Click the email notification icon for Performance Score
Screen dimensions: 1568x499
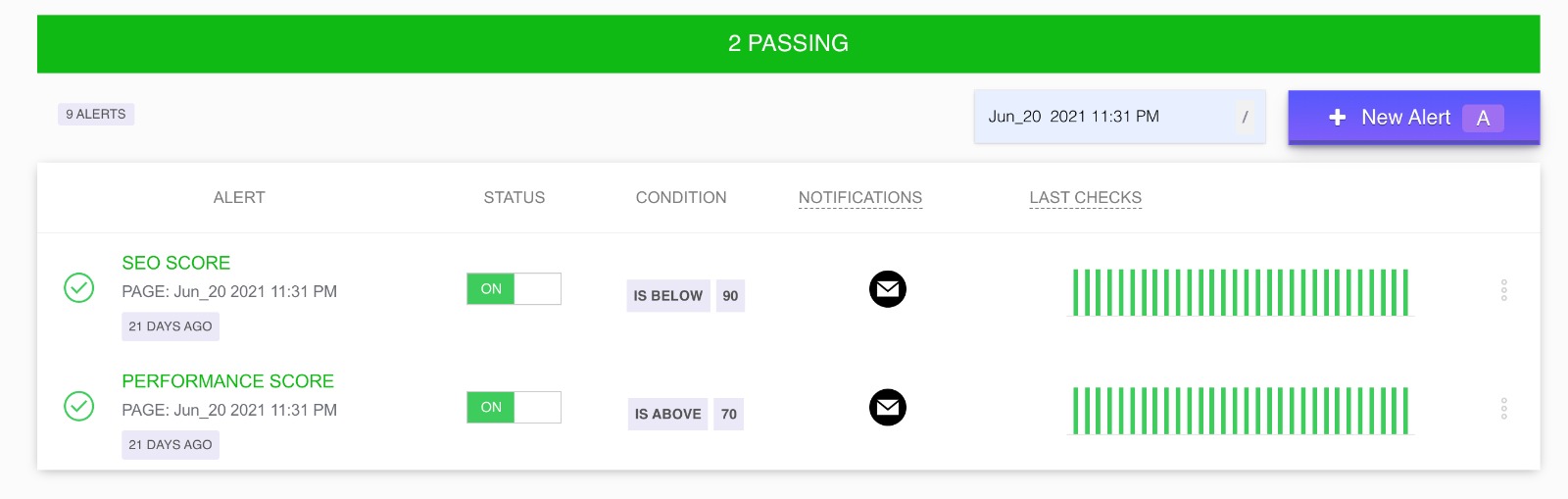(888, 407)
